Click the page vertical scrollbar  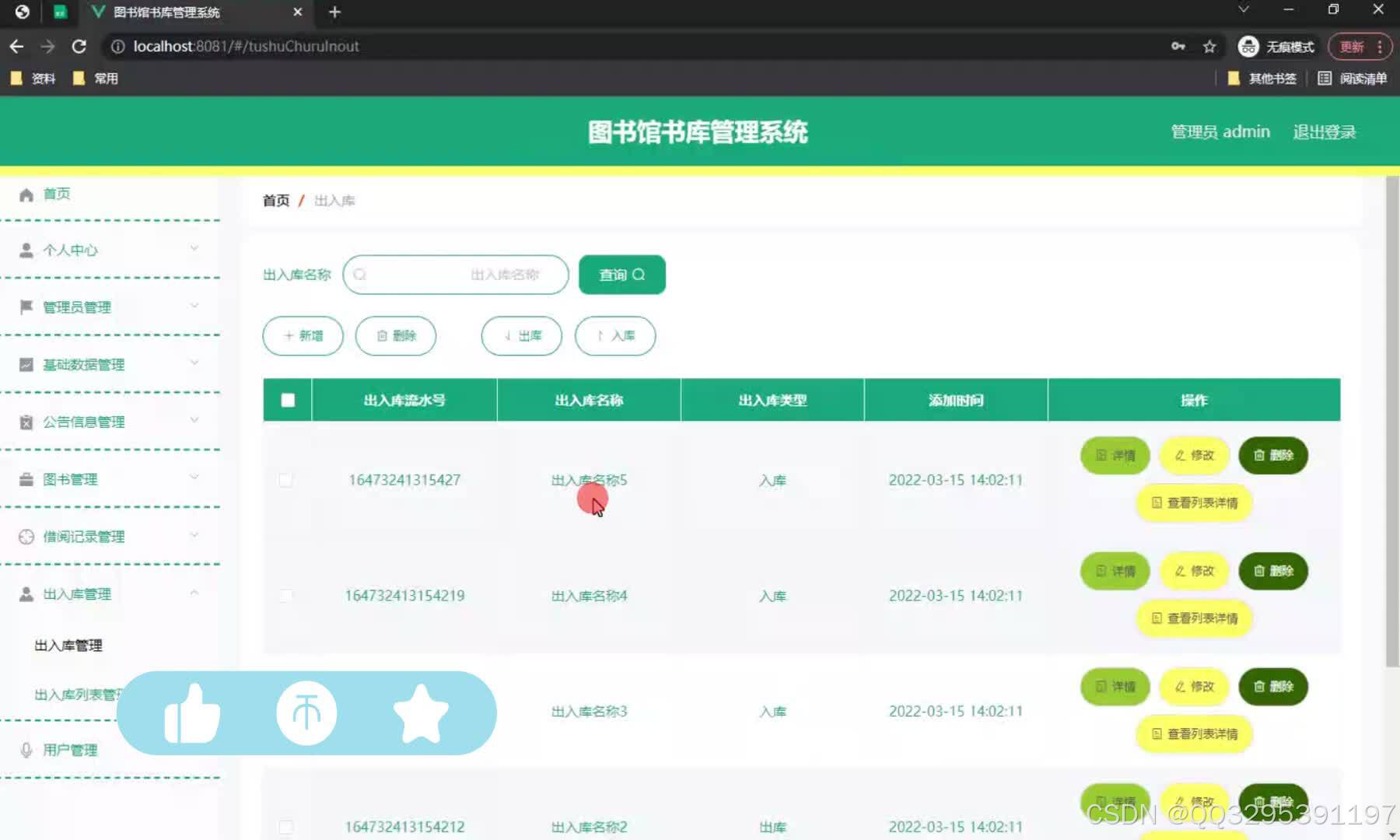[1392, 421]
